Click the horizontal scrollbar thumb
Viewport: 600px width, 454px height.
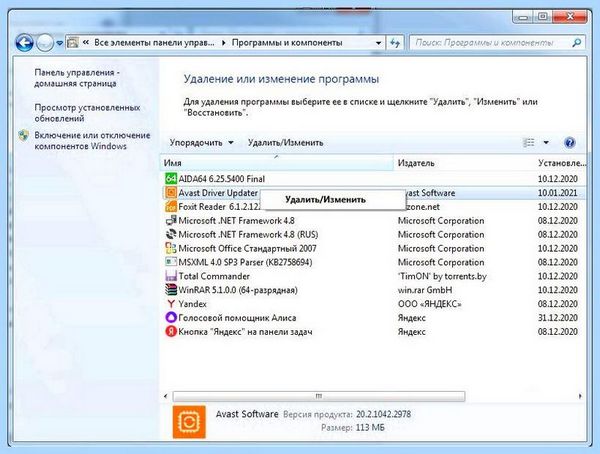[319, 396]
